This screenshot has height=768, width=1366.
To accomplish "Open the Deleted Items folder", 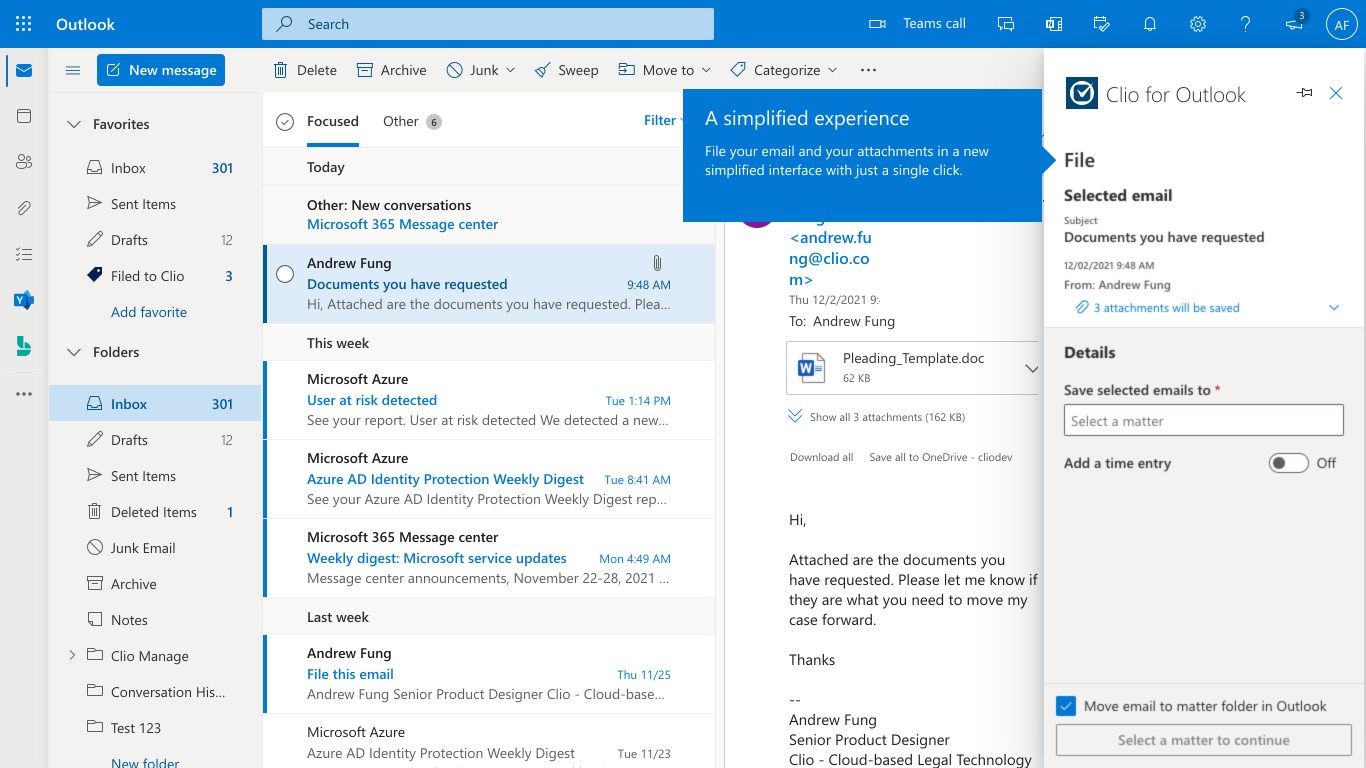I will [x=155, y=512].
